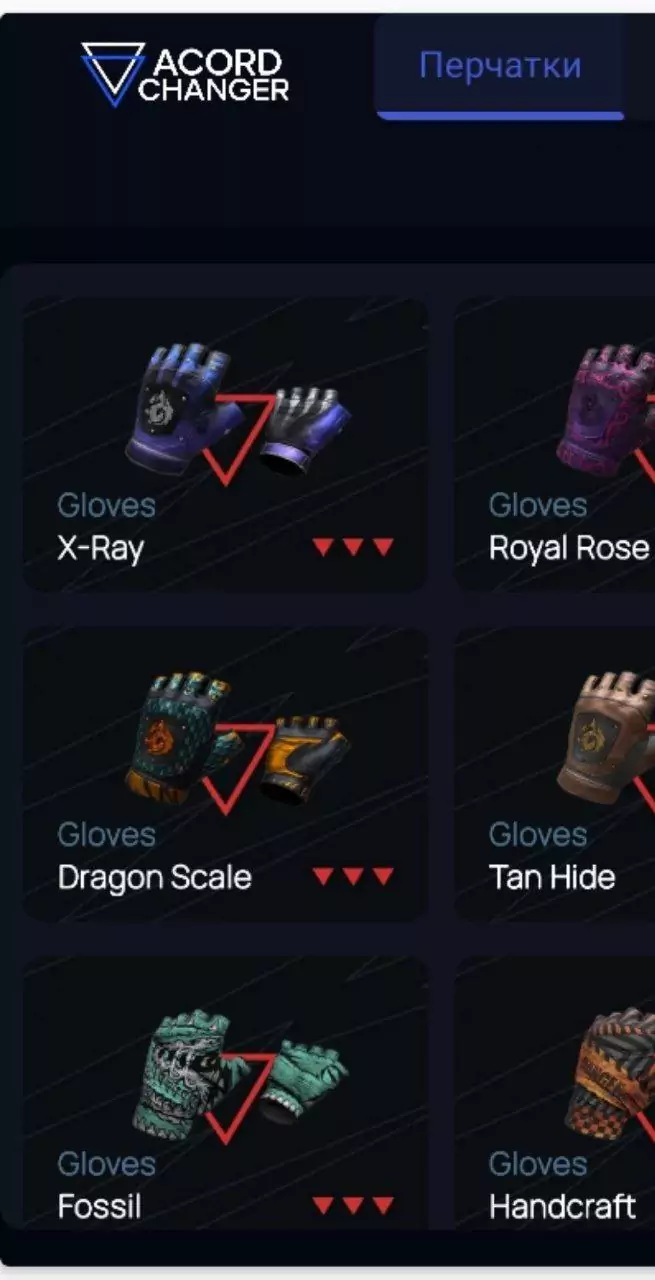Image resolution: width=655 pixels, height=1280 pixels.
Task: Click the red triangles on Dragon Scale
Action: tap(353, 877)
